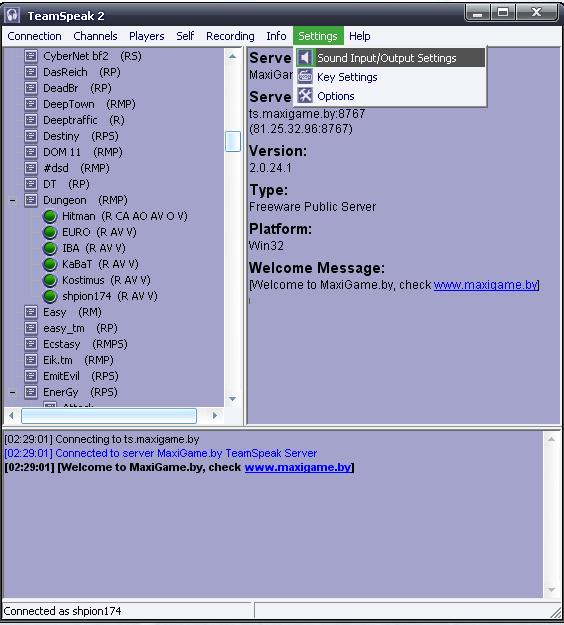This screenshot has width=564, height=625.
Task: Click the DT channel icon
Action: 31,184
